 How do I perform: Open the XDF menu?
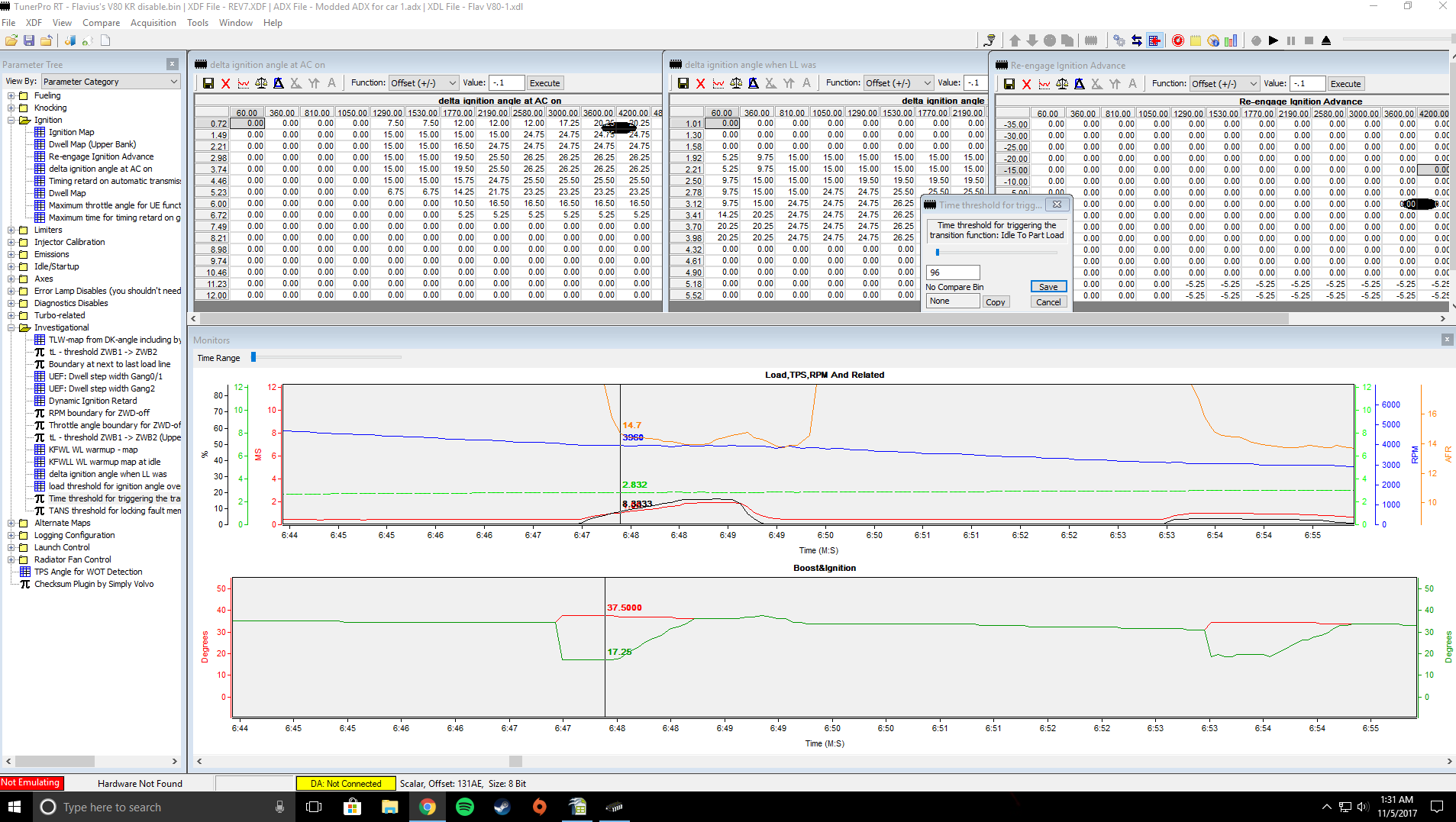34,23
